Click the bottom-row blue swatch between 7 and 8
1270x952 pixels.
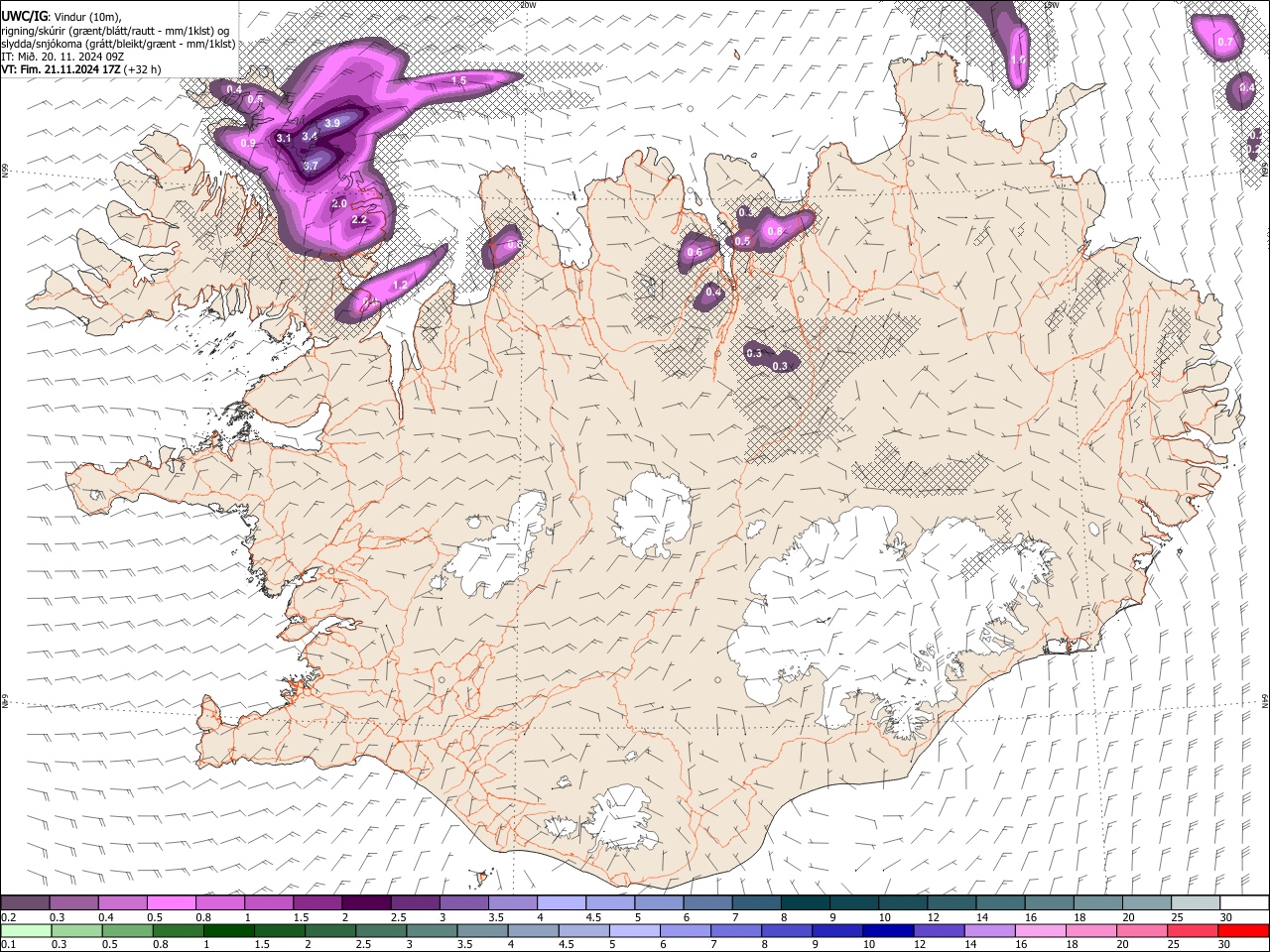734,930
